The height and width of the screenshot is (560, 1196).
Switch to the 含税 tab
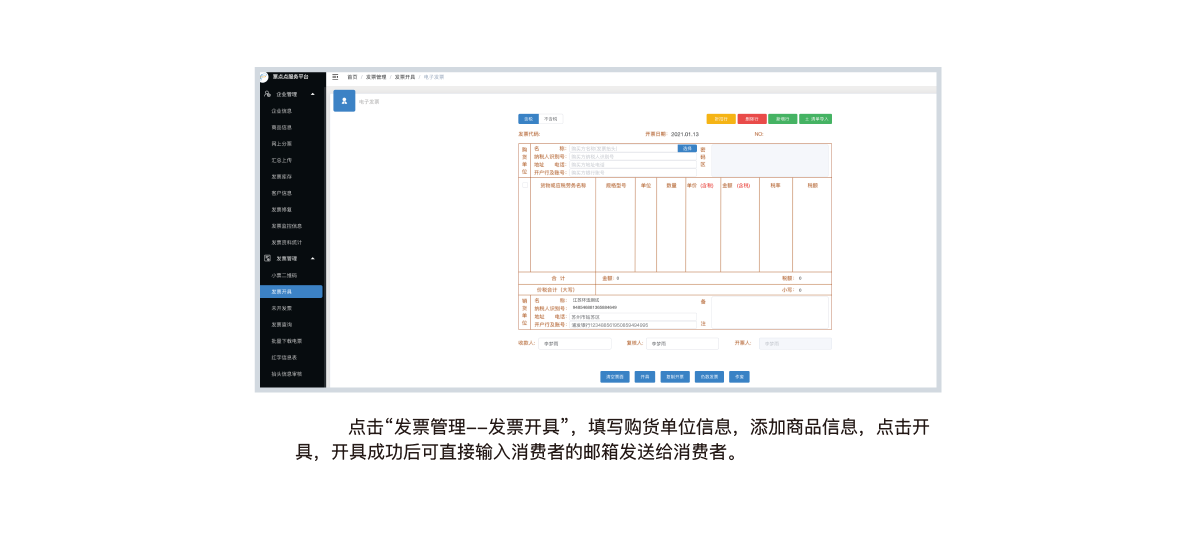tap(528, 119)
